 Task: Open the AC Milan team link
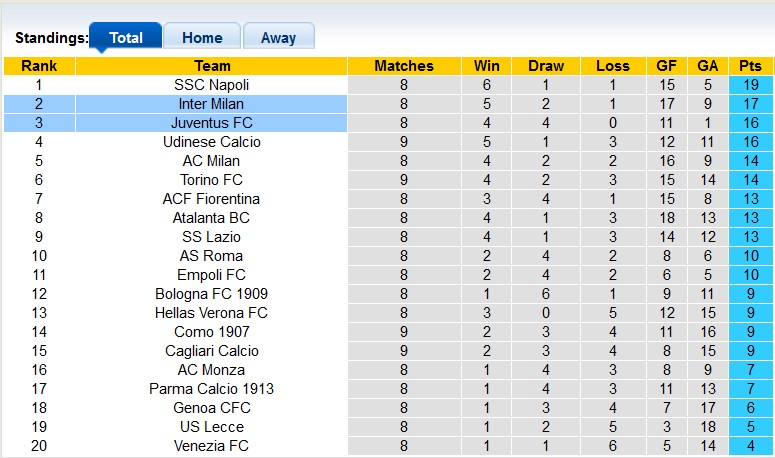[x=211, y=161]
